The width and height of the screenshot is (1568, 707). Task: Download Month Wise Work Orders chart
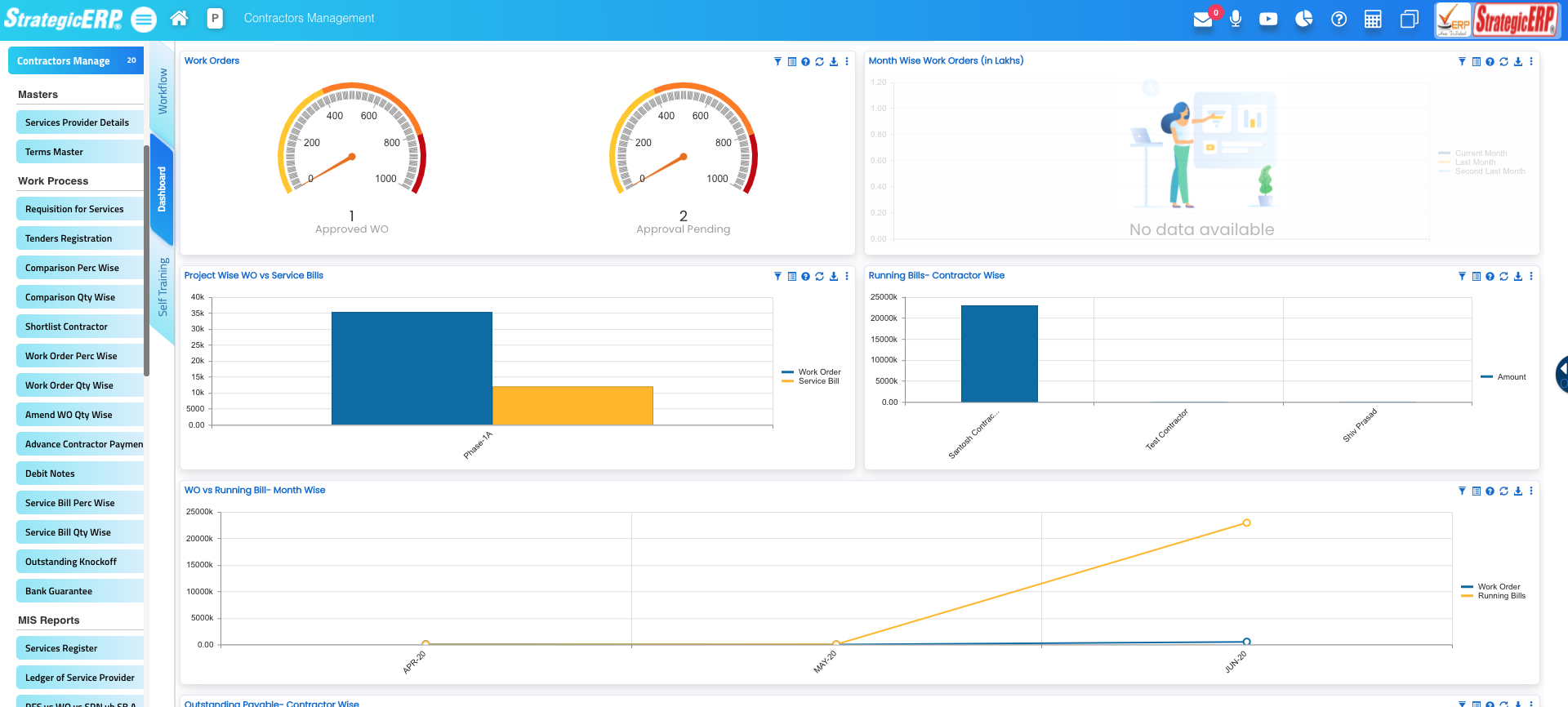pyautogui.click(x=1517, y=61)
